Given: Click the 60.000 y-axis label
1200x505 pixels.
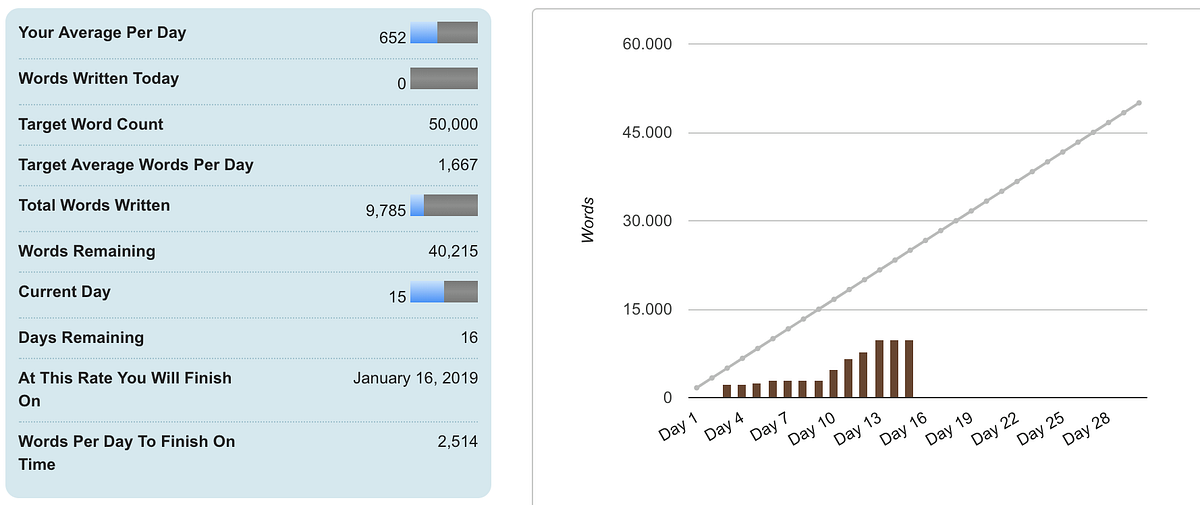Looking at the screenshot, I should pyautogui.click(x=647, y=44).
